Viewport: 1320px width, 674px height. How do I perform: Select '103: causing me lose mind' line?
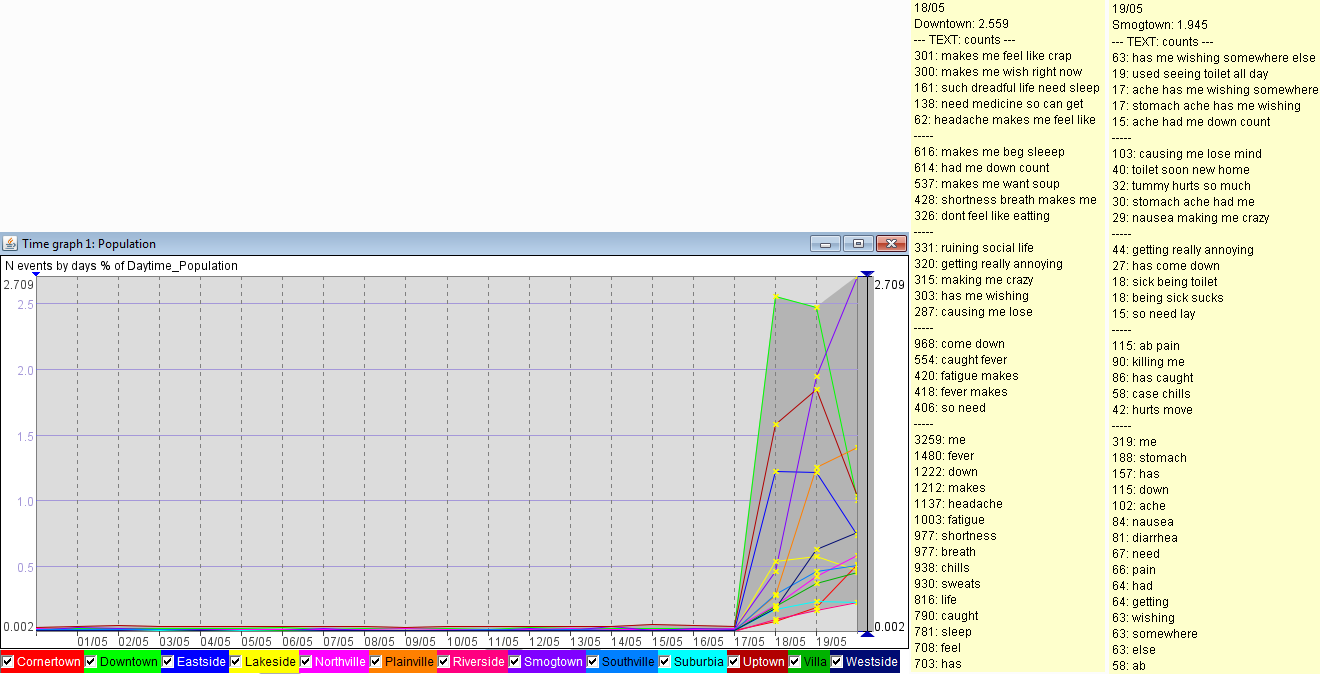click(x=1187, y=154)
